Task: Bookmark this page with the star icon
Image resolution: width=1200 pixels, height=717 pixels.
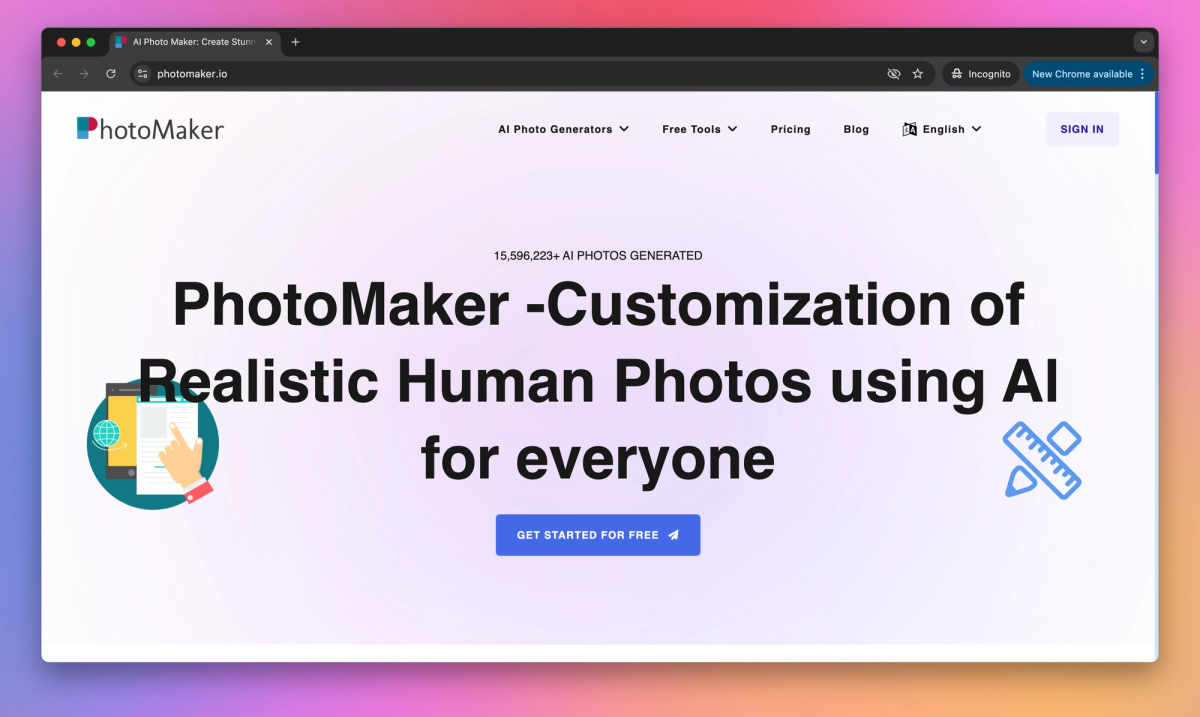Action: (917, 74)
